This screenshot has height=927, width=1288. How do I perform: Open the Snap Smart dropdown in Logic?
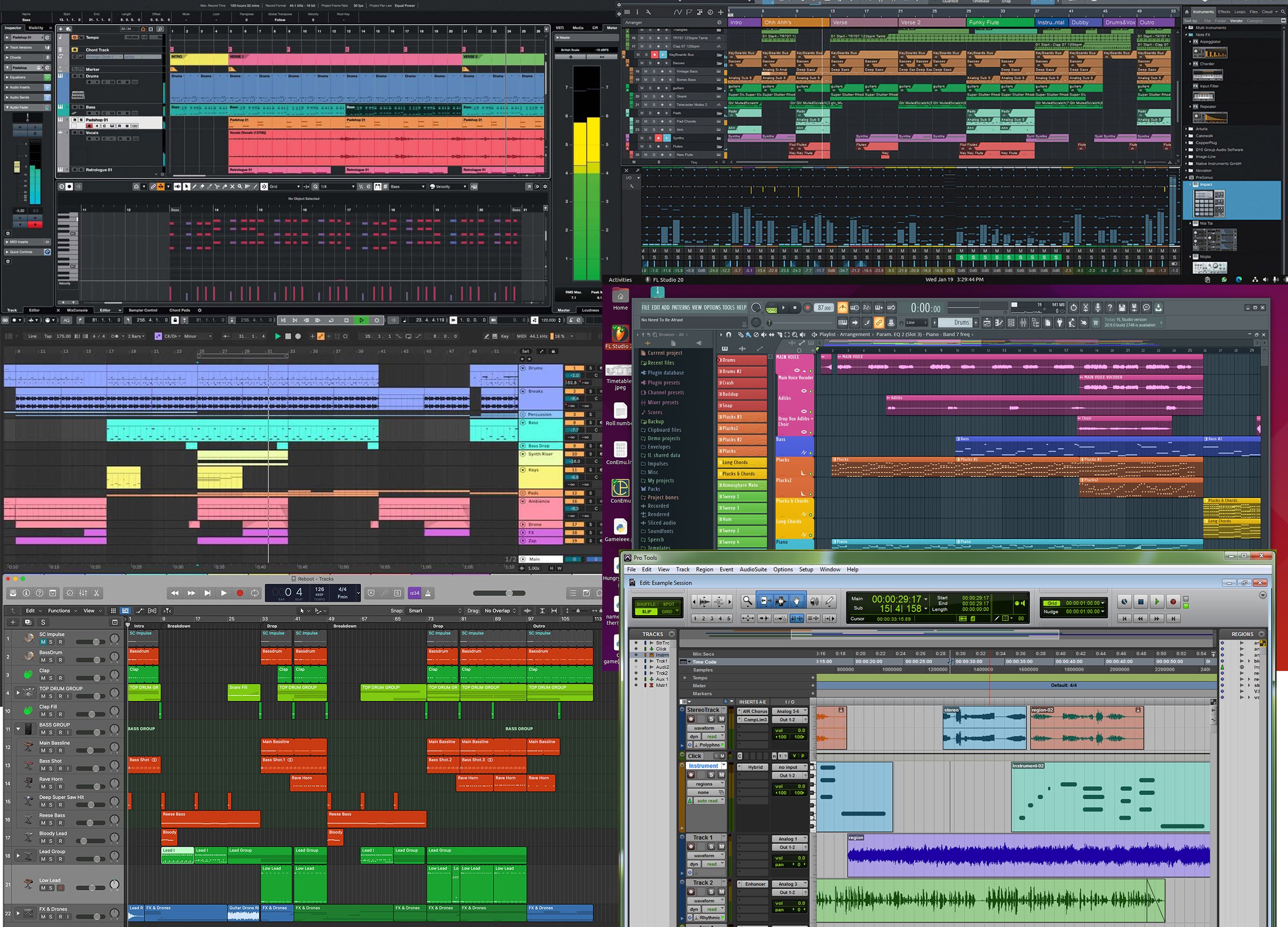click(435, 611)
